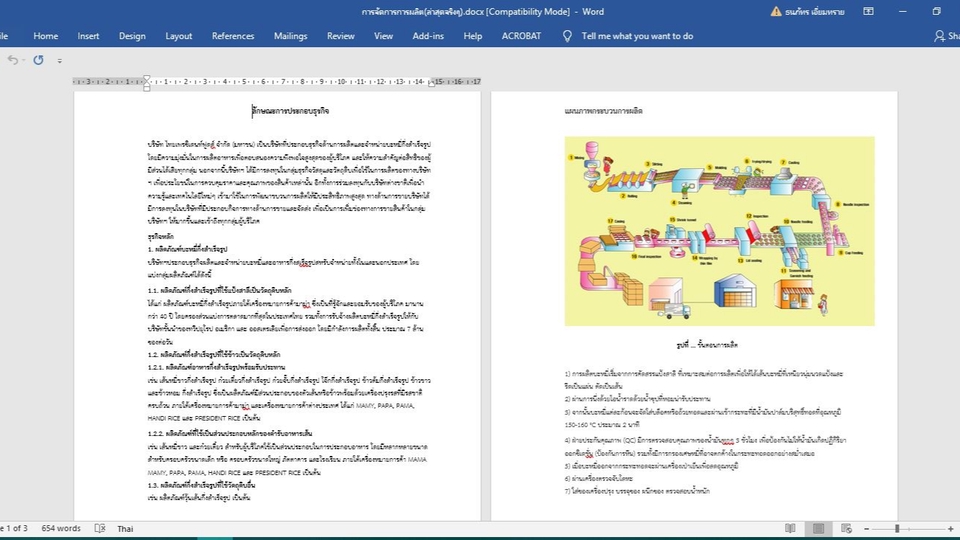Click the '1.2.2.' subheading line
960x540 pixels.
[230, 433]
